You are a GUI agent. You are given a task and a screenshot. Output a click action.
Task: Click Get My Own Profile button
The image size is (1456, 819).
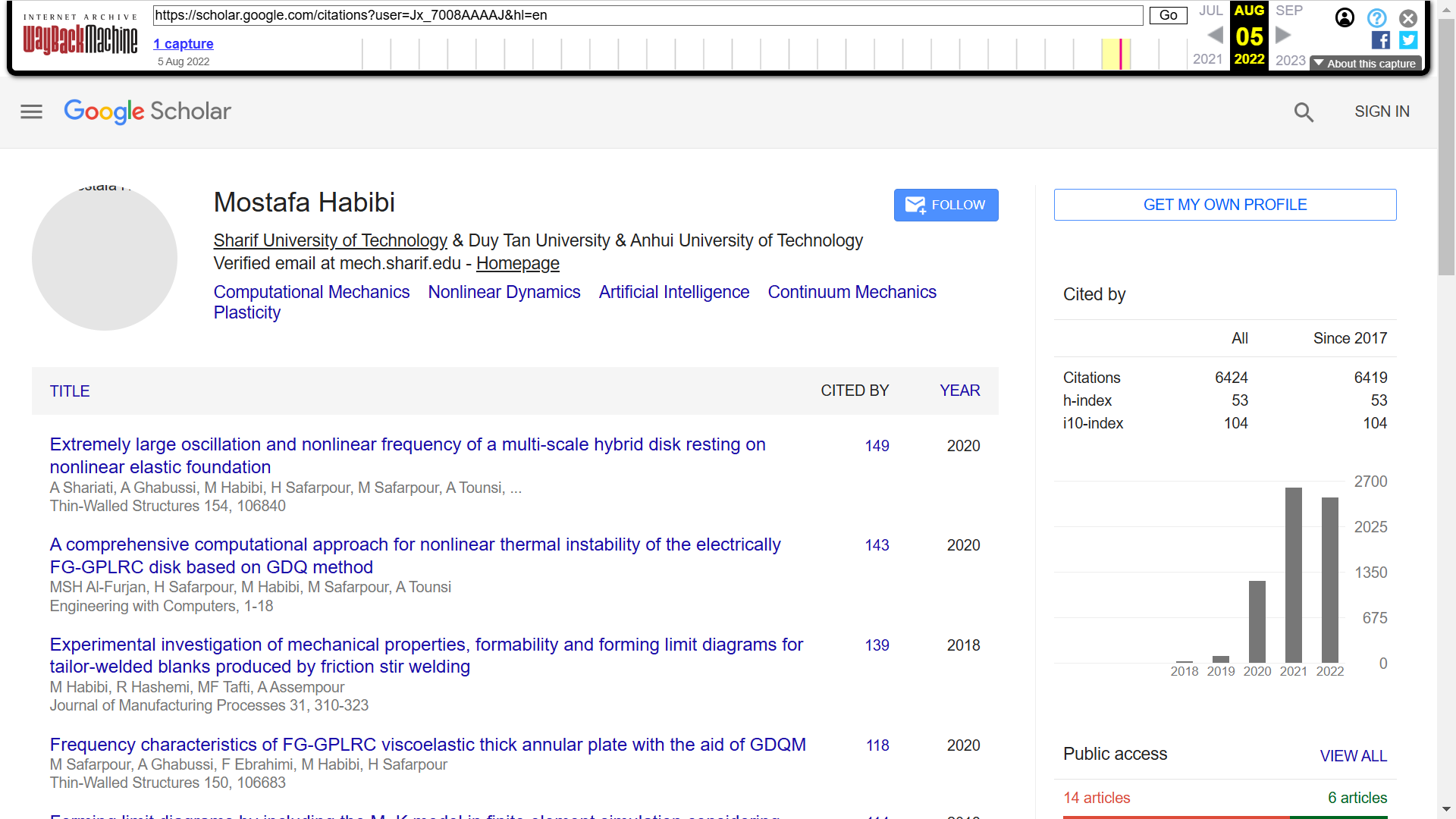point(1225,205)
